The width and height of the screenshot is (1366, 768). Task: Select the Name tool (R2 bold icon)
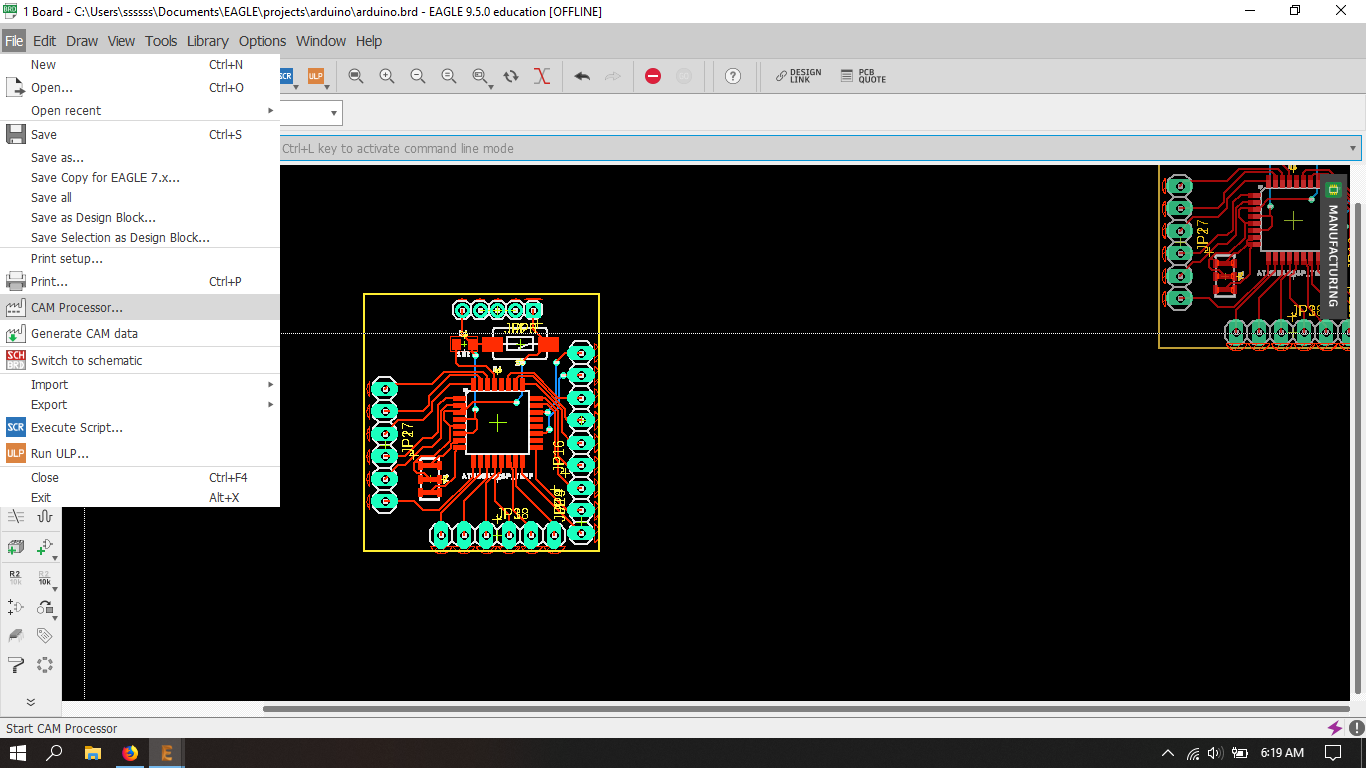pyautogui.click(x=16, y=577)
